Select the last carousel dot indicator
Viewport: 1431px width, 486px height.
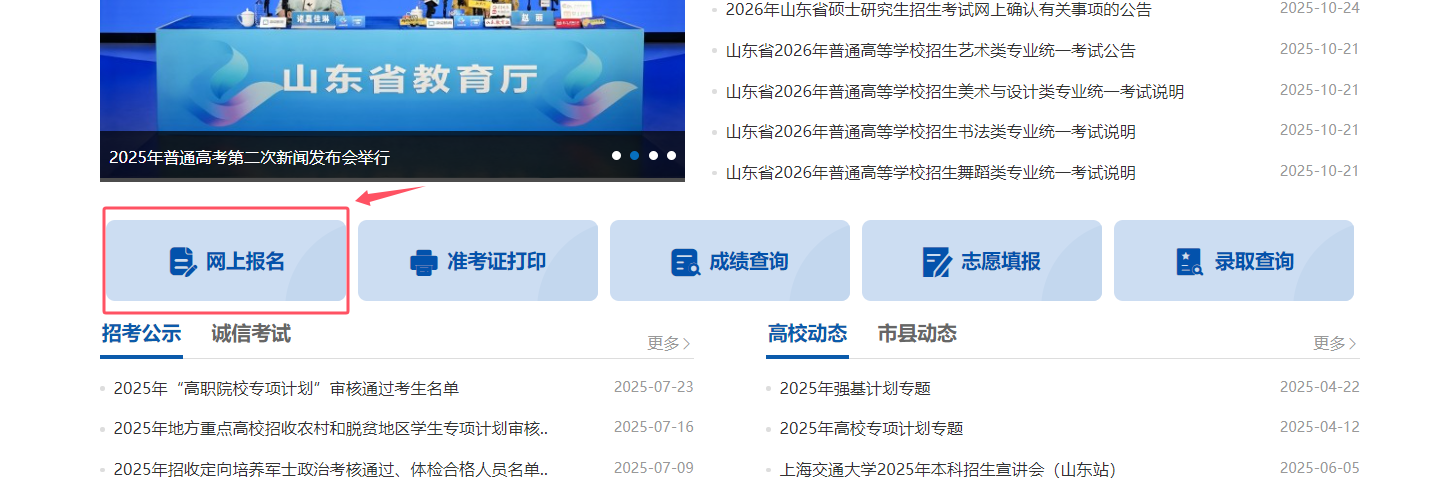[671, 156]
